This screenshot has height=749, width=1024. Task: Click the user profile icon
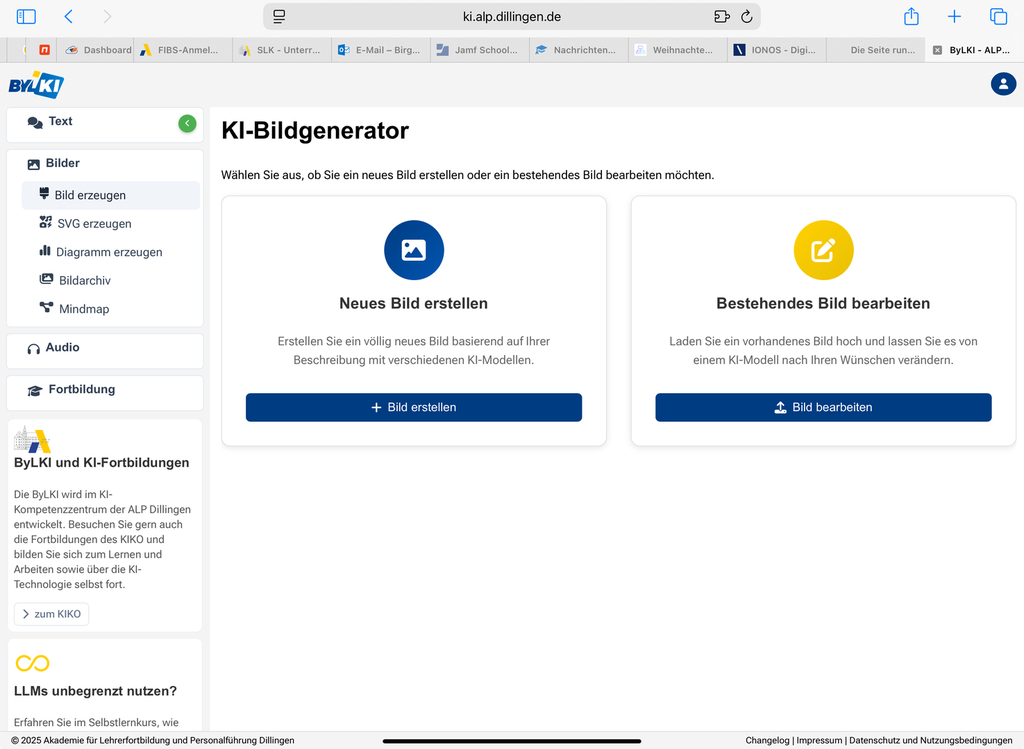(1003, 84)
